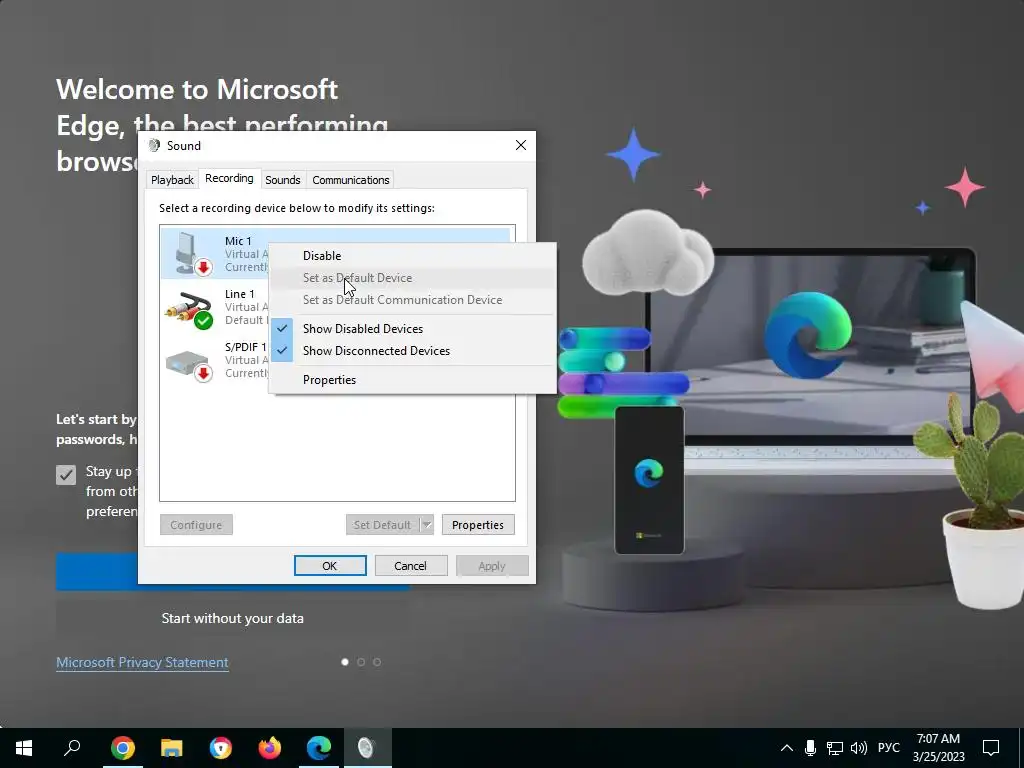This screenshot has width=1024, height=768.
Task: Click Cancel in the Sound dialog
Action: tap(410, 566)
